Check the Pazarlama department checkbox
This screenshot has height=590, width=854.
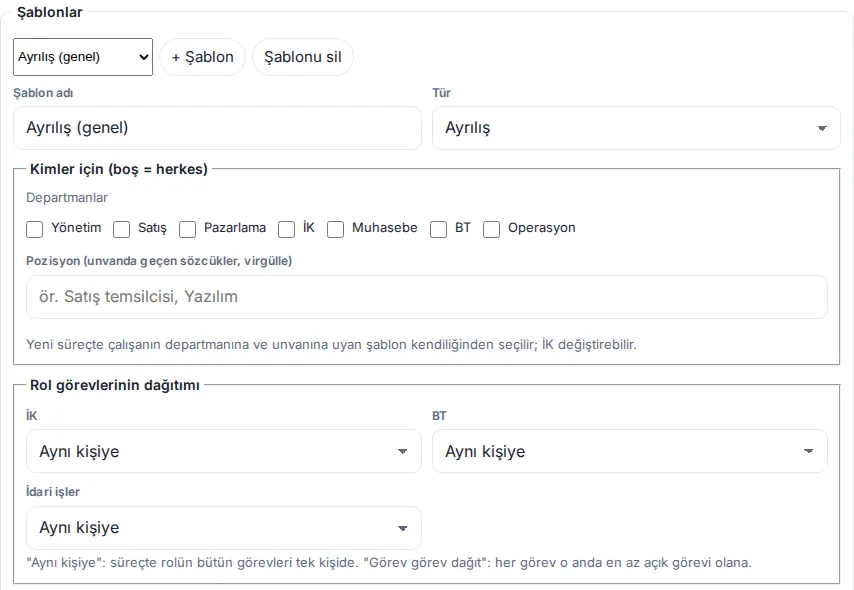pos(187,229)
